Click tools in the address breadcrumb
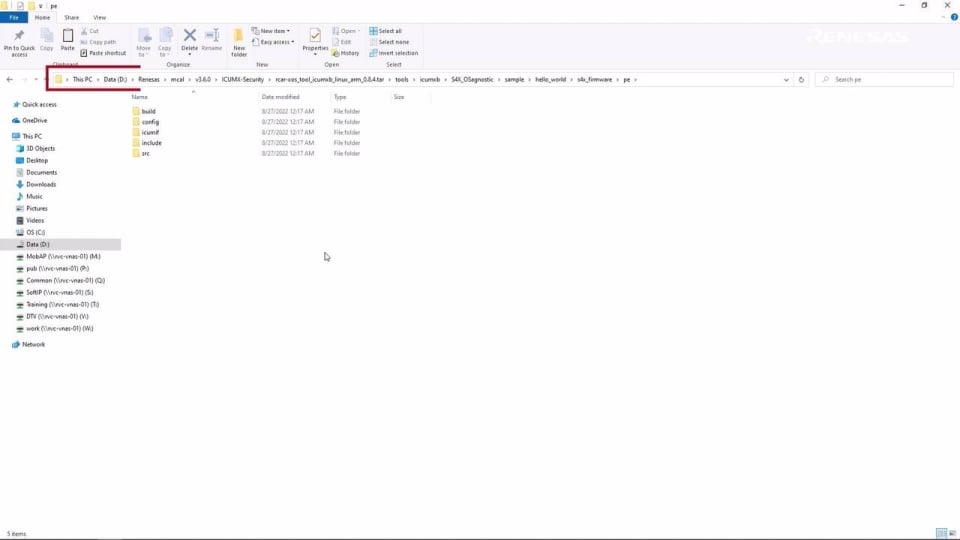 [402, 80]
